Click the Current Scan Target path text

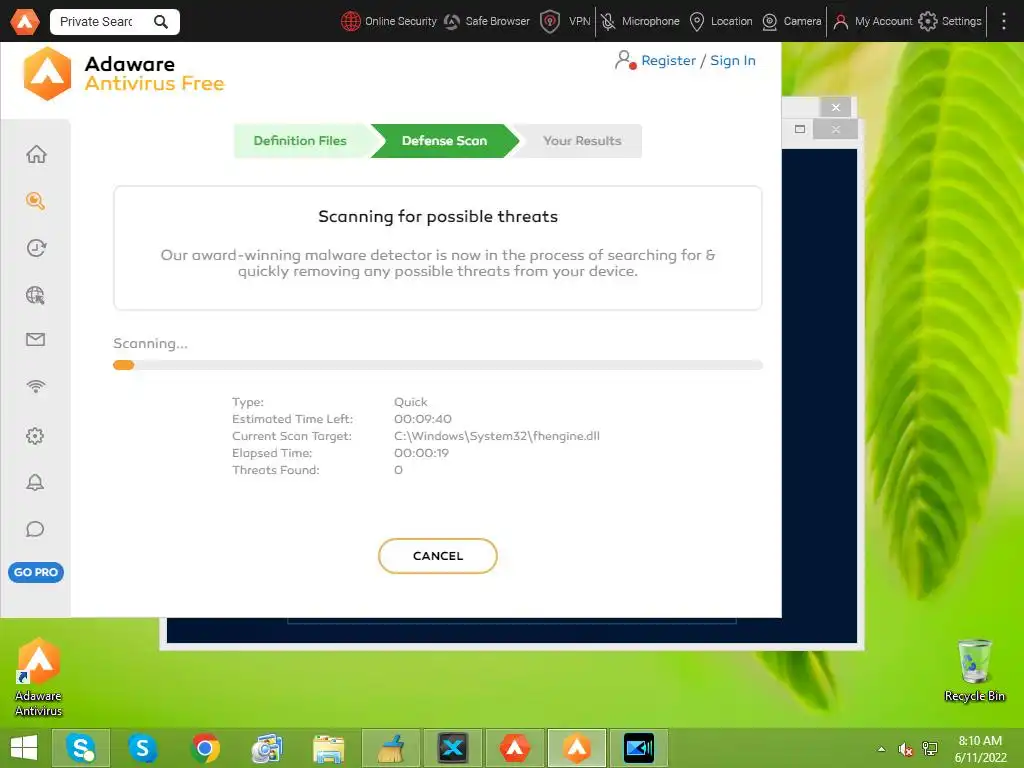496,436
